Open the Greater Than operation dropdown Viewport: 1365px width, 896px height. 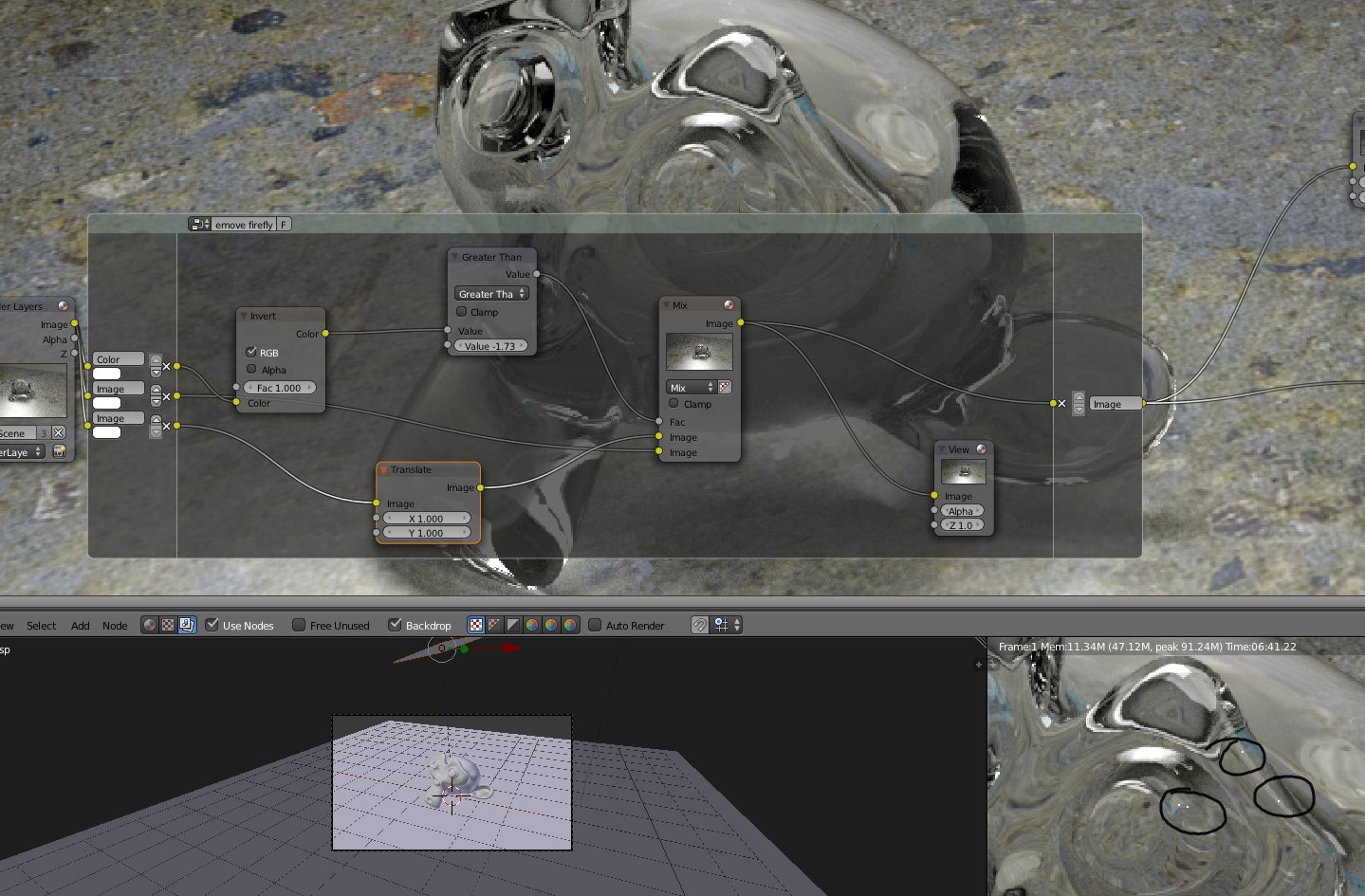(x=491, y=294)
